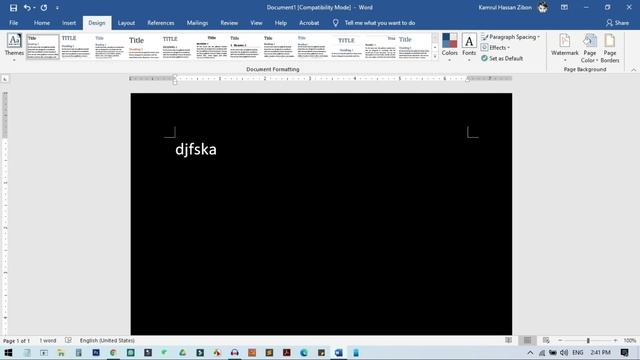Screen dimensions: 640x360
Task: Apply the last style set with blue Title
Action: click(414, 47)
